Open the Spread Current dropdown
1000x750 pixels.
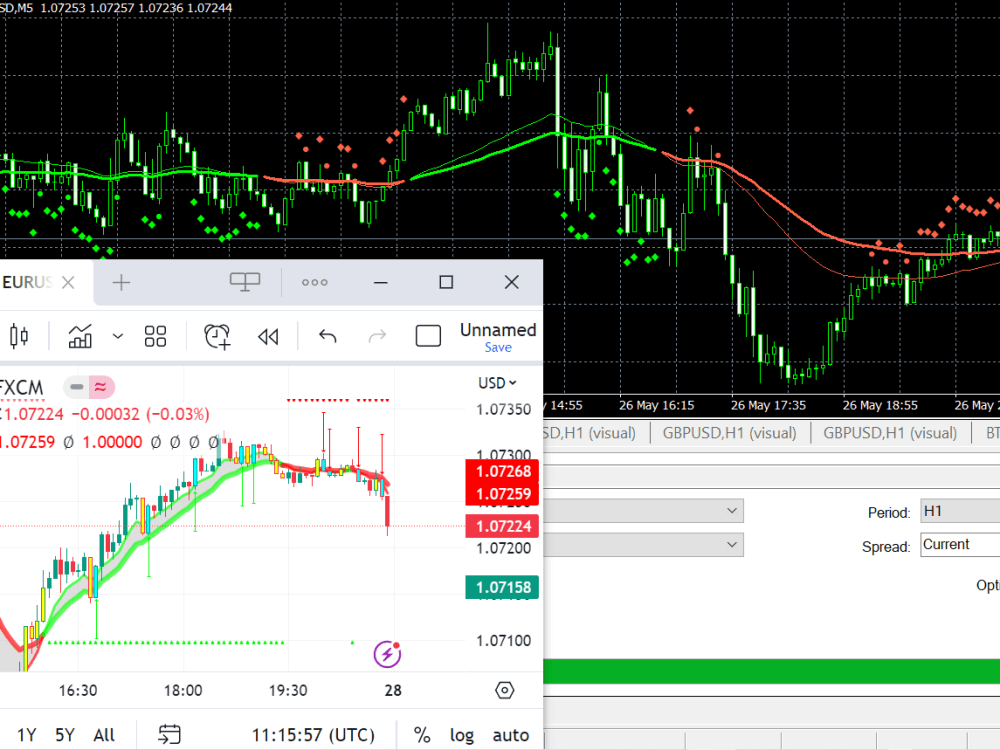[x=958, y=544]
